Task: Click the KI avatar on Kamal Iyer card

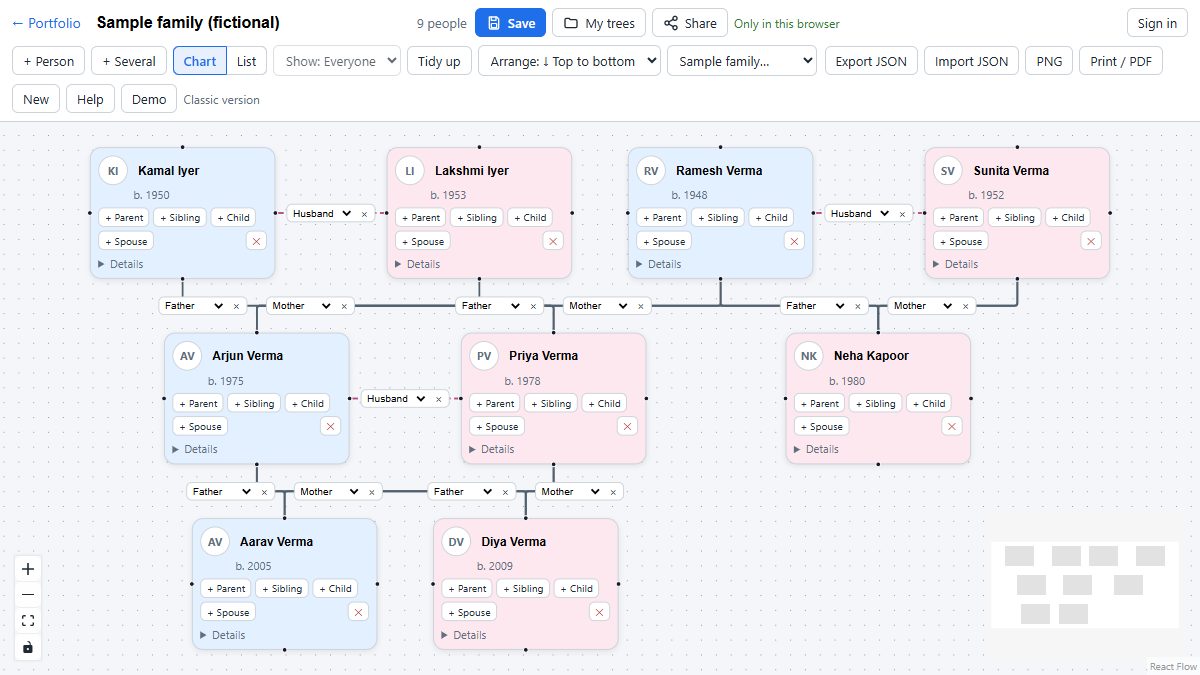Action: tap(113, 171)
